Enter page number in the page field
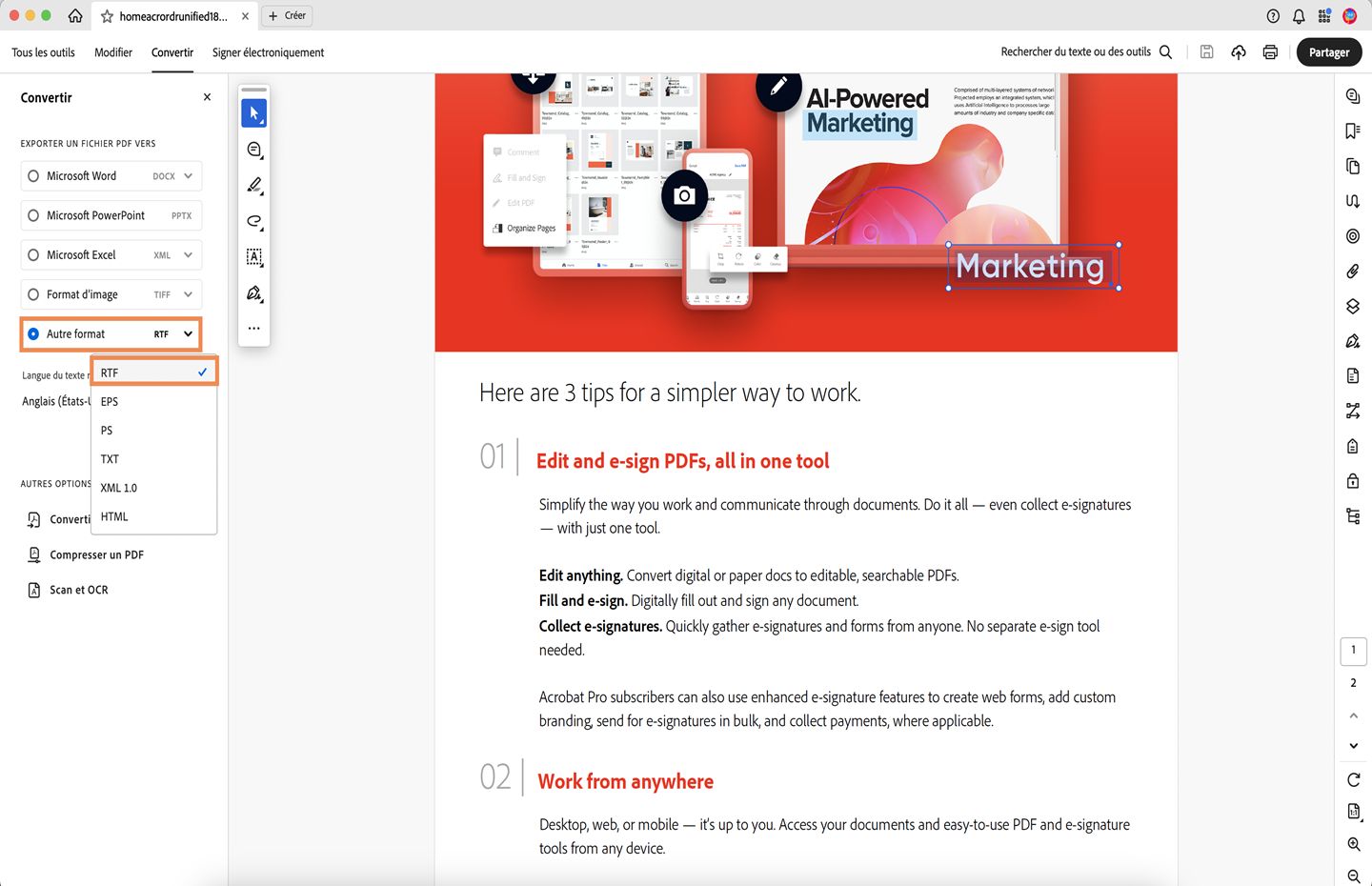 (1353, 651)
